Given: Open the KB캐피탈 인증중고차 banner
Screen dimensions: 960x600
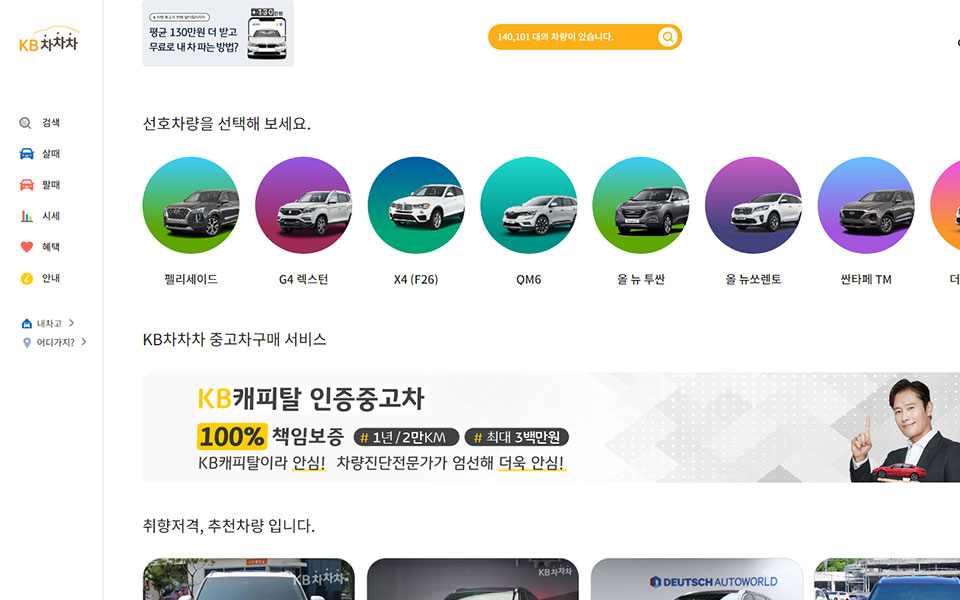Looking at the screenshot, I should 551,427.
